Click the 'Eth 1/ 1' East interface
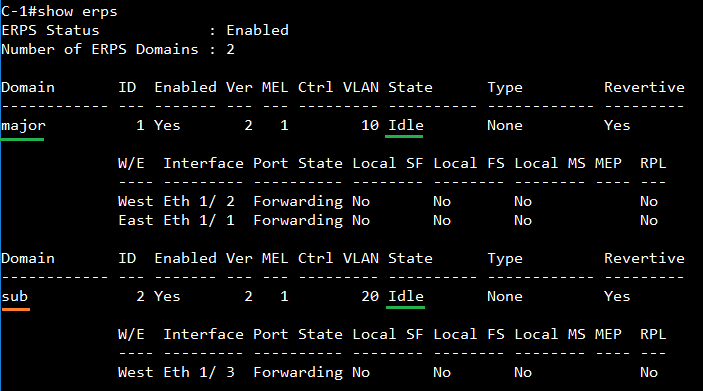Viewport: 703px width, 391px height. click(x=199, y=221)
